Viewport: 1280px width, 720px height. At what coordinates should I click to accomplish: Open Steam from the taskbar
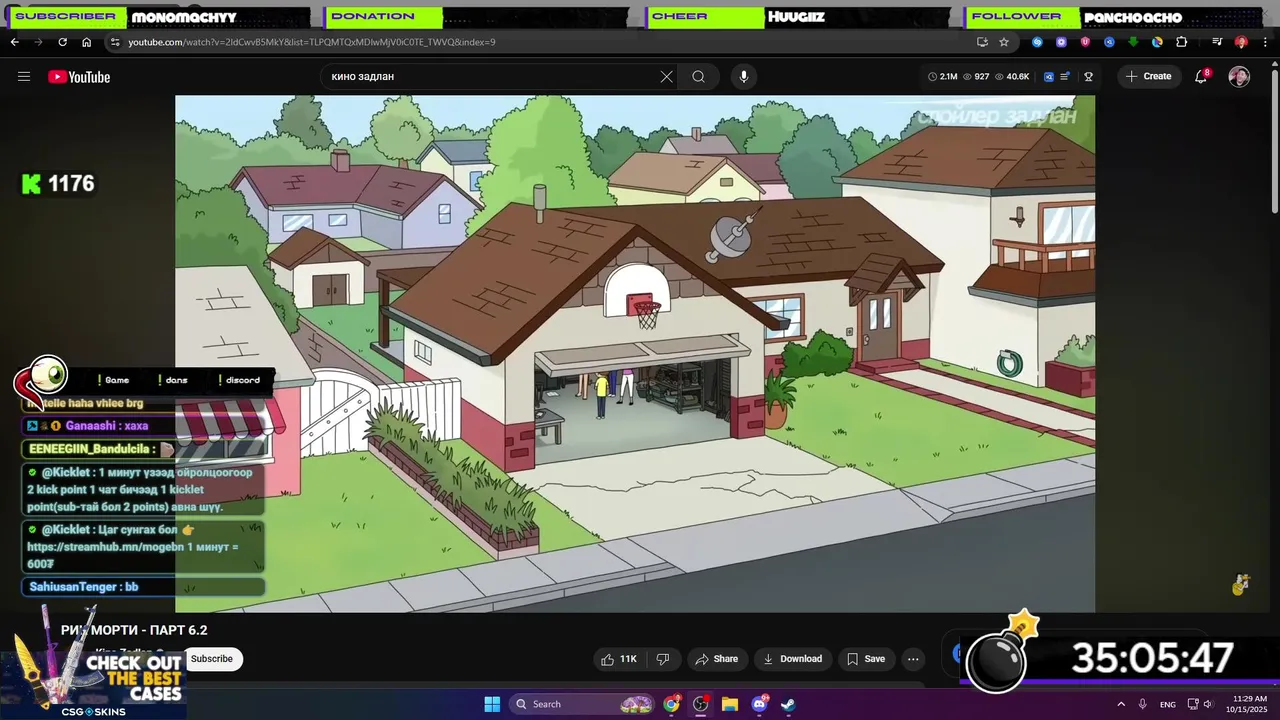788,704
